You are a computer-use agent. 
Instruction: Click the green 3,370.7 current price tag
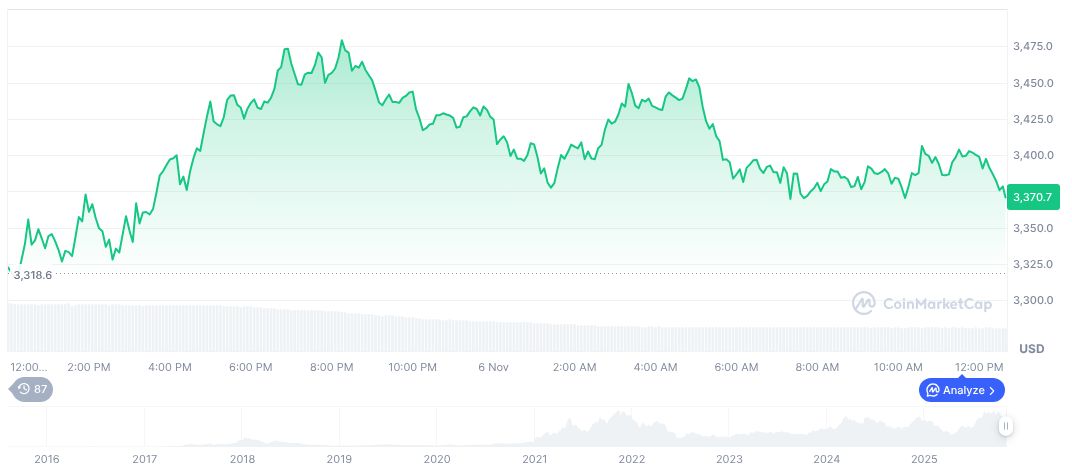point(1032,197)
